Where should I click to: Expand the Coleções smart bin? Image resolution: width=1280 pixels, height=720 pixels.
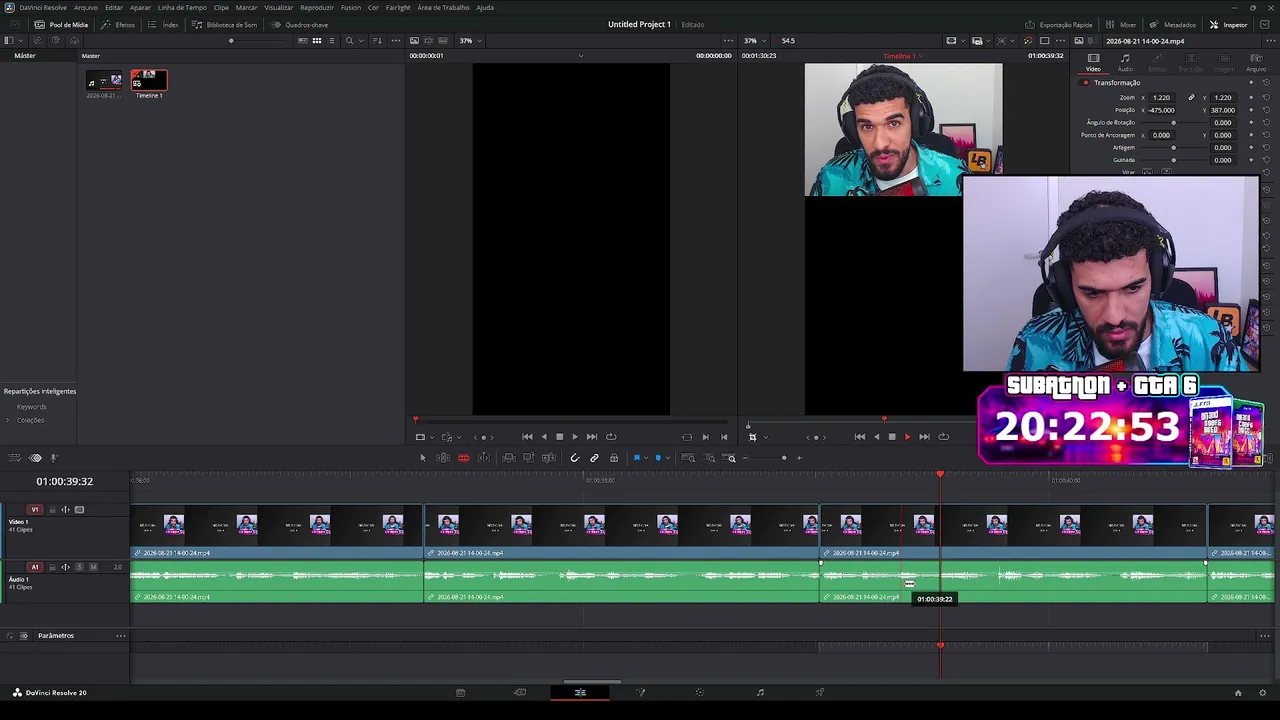pyautogui.click(x=8, y=420)
